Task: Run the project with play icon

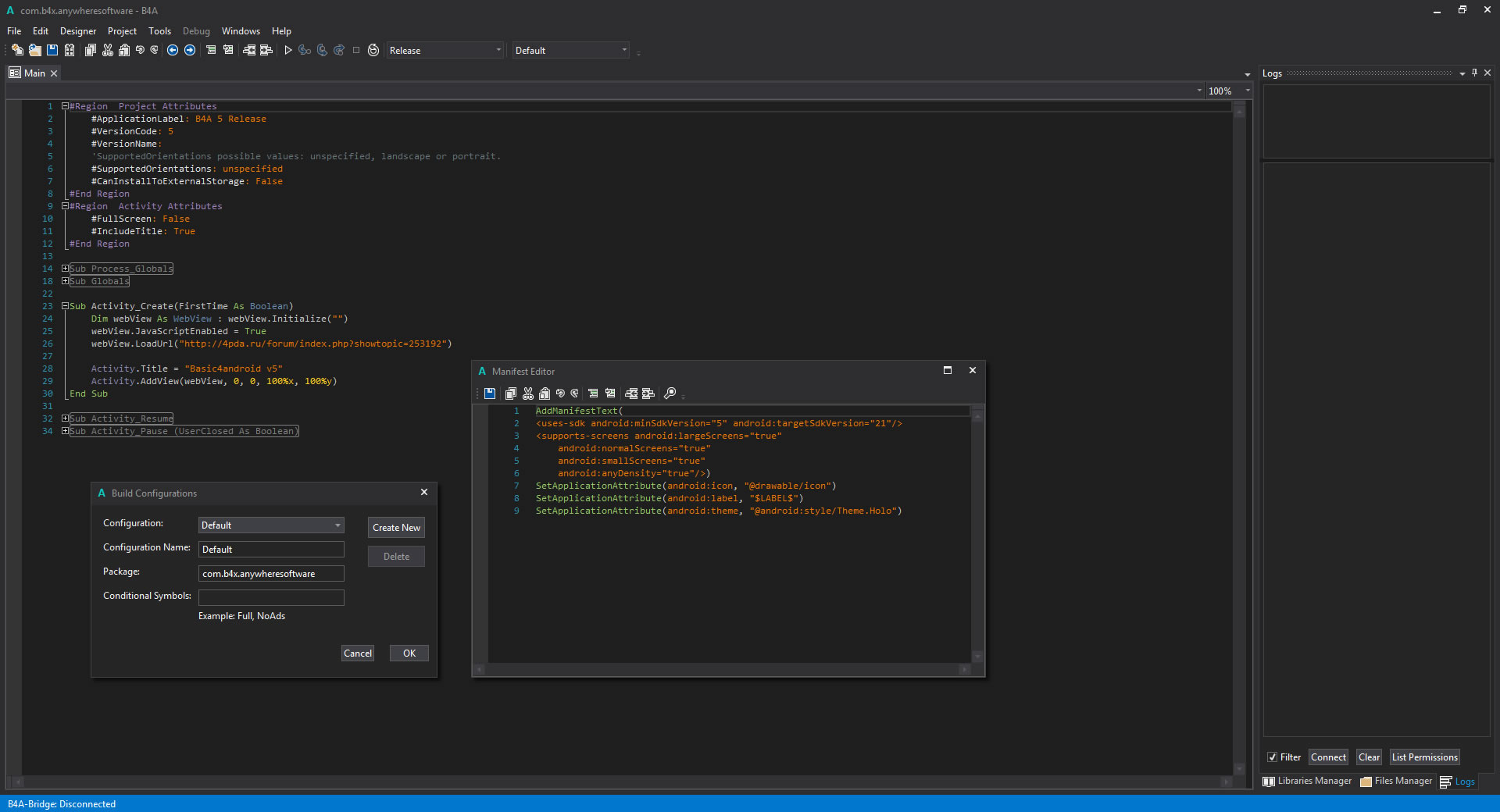Action: tap(287, 50)
